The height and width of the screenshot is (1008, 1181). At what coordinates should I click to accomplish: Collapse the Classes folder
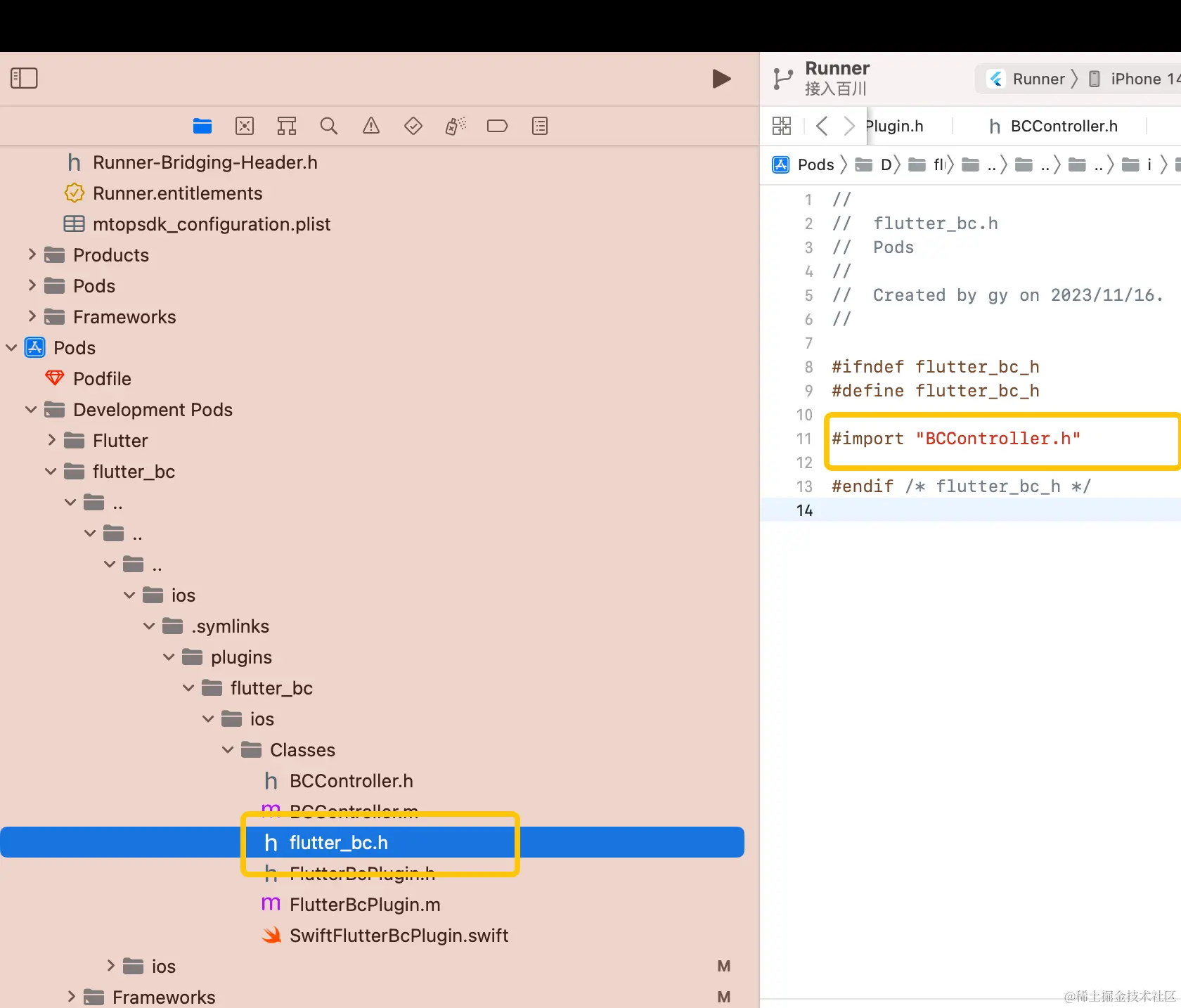click(228, 749)
